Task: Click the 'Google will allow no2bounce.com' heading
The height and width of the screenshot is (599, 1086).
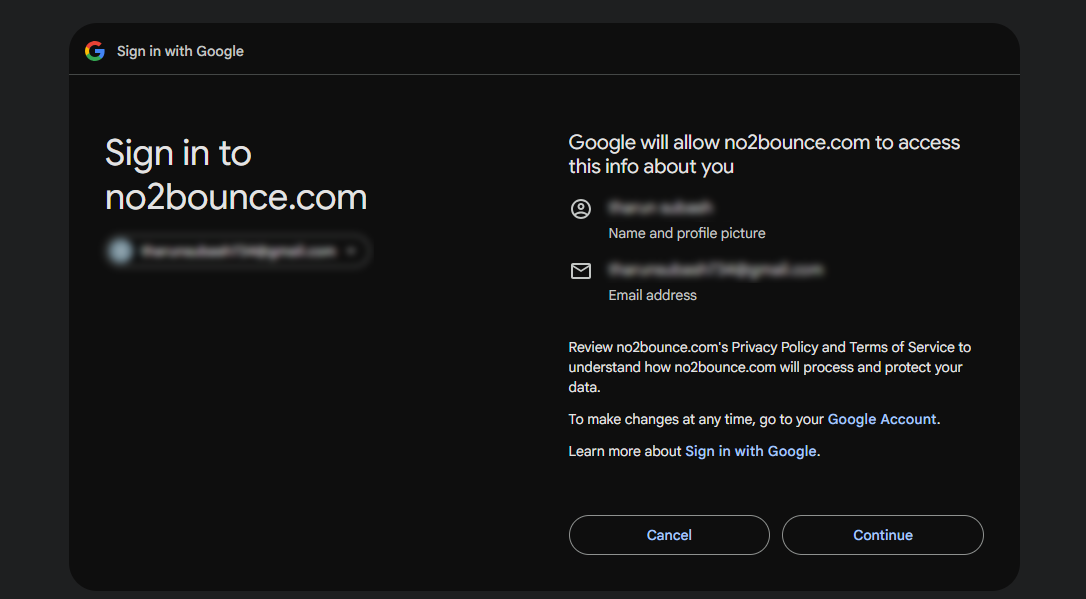Action: (x=764, y=154)
